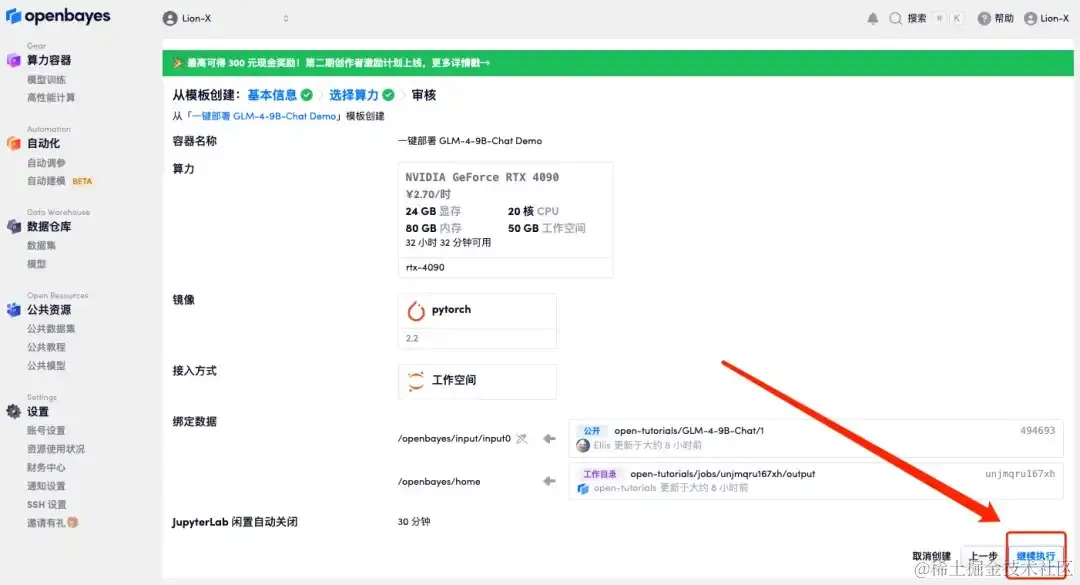Open 公共数据集 in sidebar

(51, 329)
